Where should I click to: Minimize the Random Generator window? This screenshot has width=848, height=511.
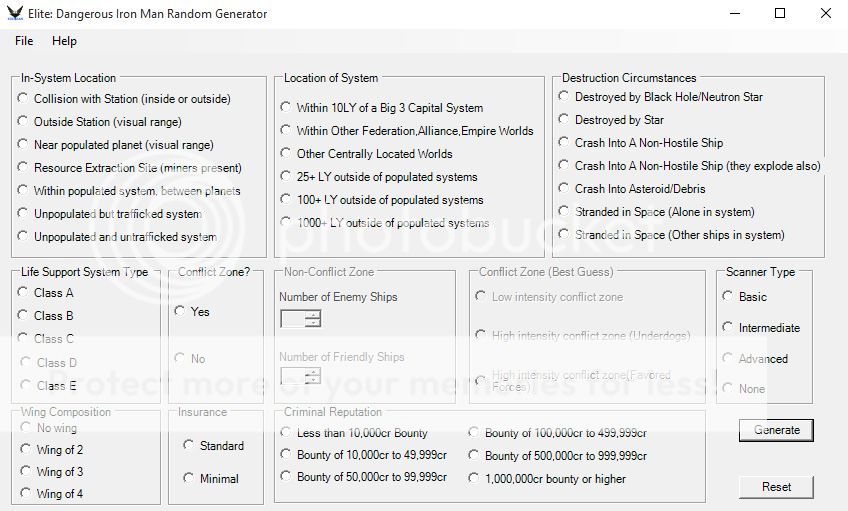pyautogui.click(x=734, y=14)
